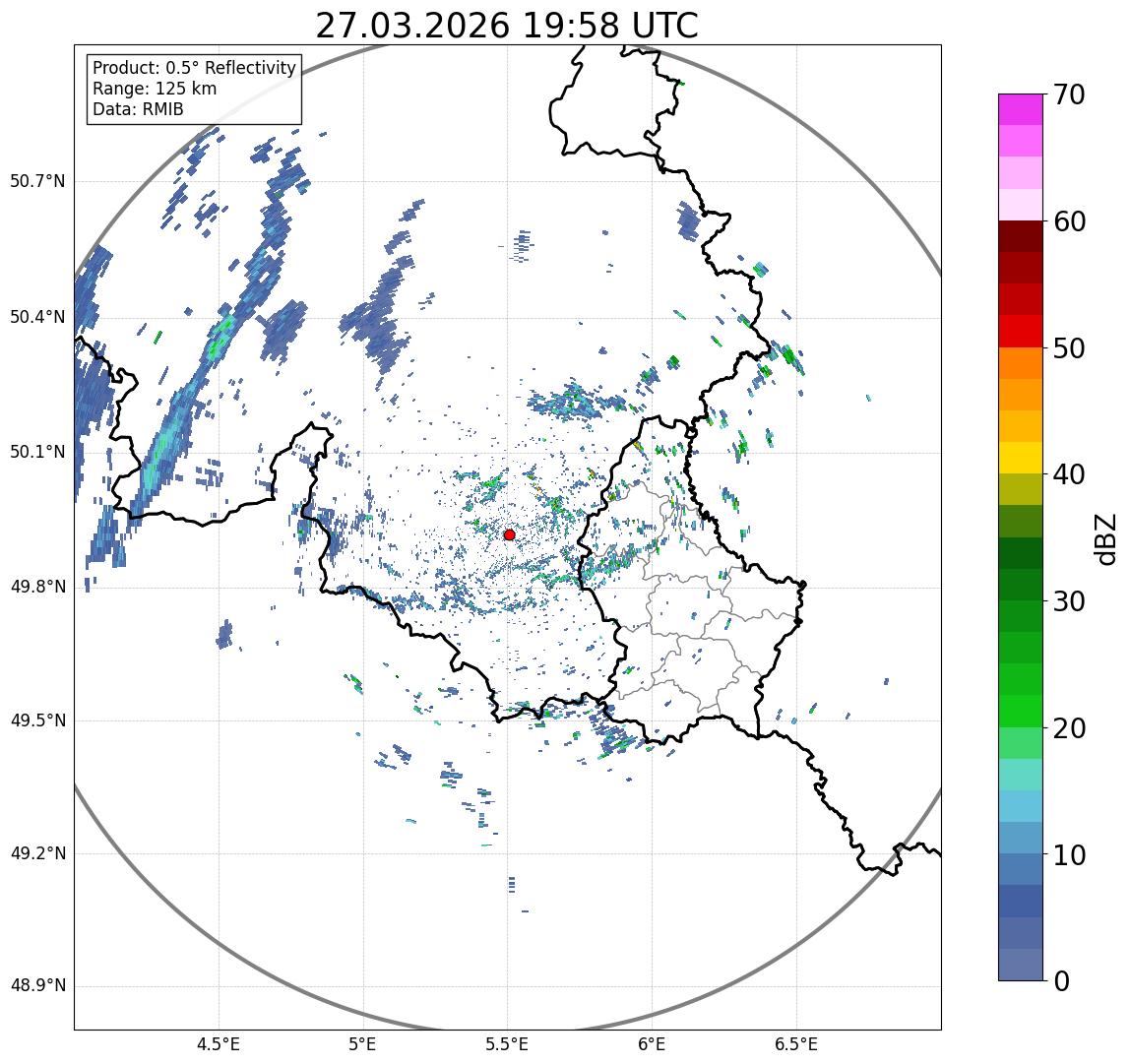1130x1064 pixels.
Task: Click the 48.9°N latitude label
Action: click(x=37, y=986)
